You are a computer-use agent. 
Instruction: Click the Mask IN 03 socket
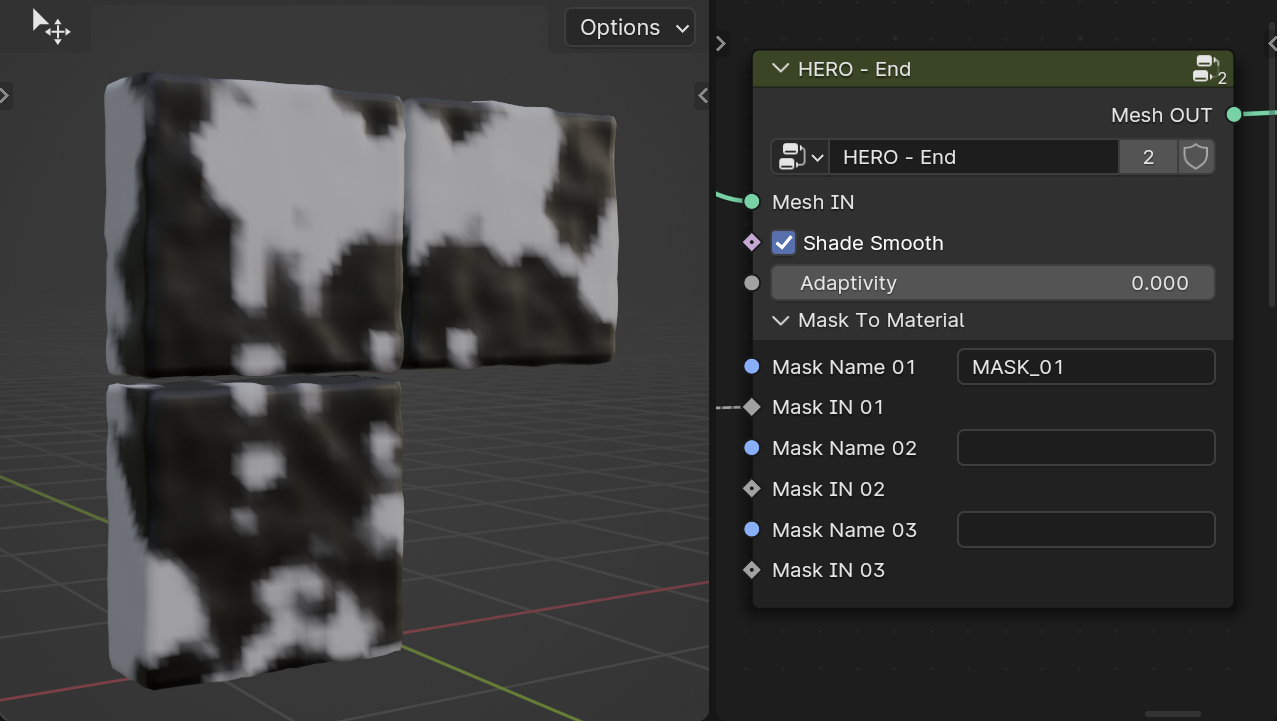pyautogui.click(x=752, y=570)
